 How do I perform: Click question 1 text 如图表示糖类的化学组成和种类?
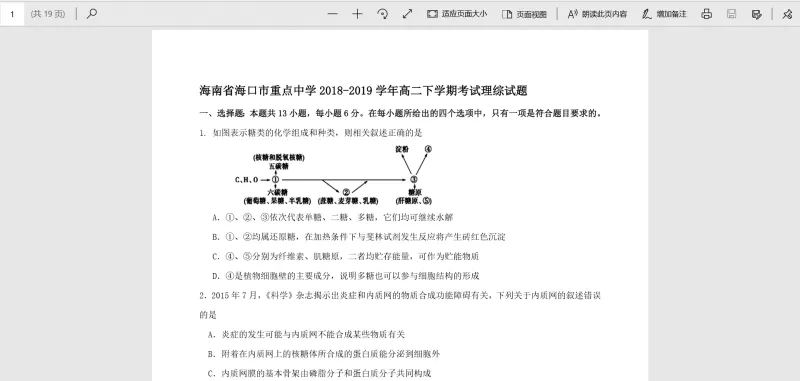[311, 133]
